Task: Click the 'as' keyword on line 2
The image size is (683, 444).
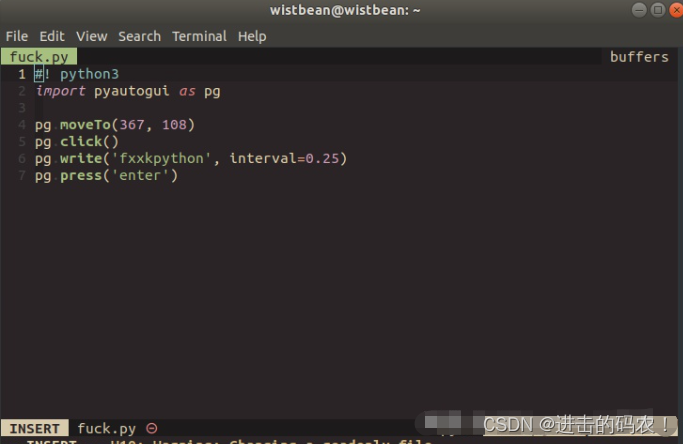Action: click(187, 91)
